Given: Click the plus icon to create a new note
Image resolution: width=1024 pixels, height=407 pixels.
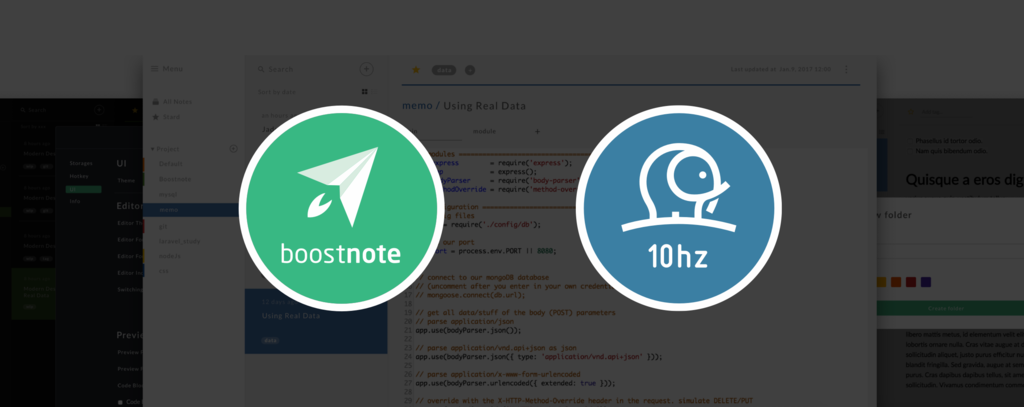Looking at the screenshot, I should point(366,69).
